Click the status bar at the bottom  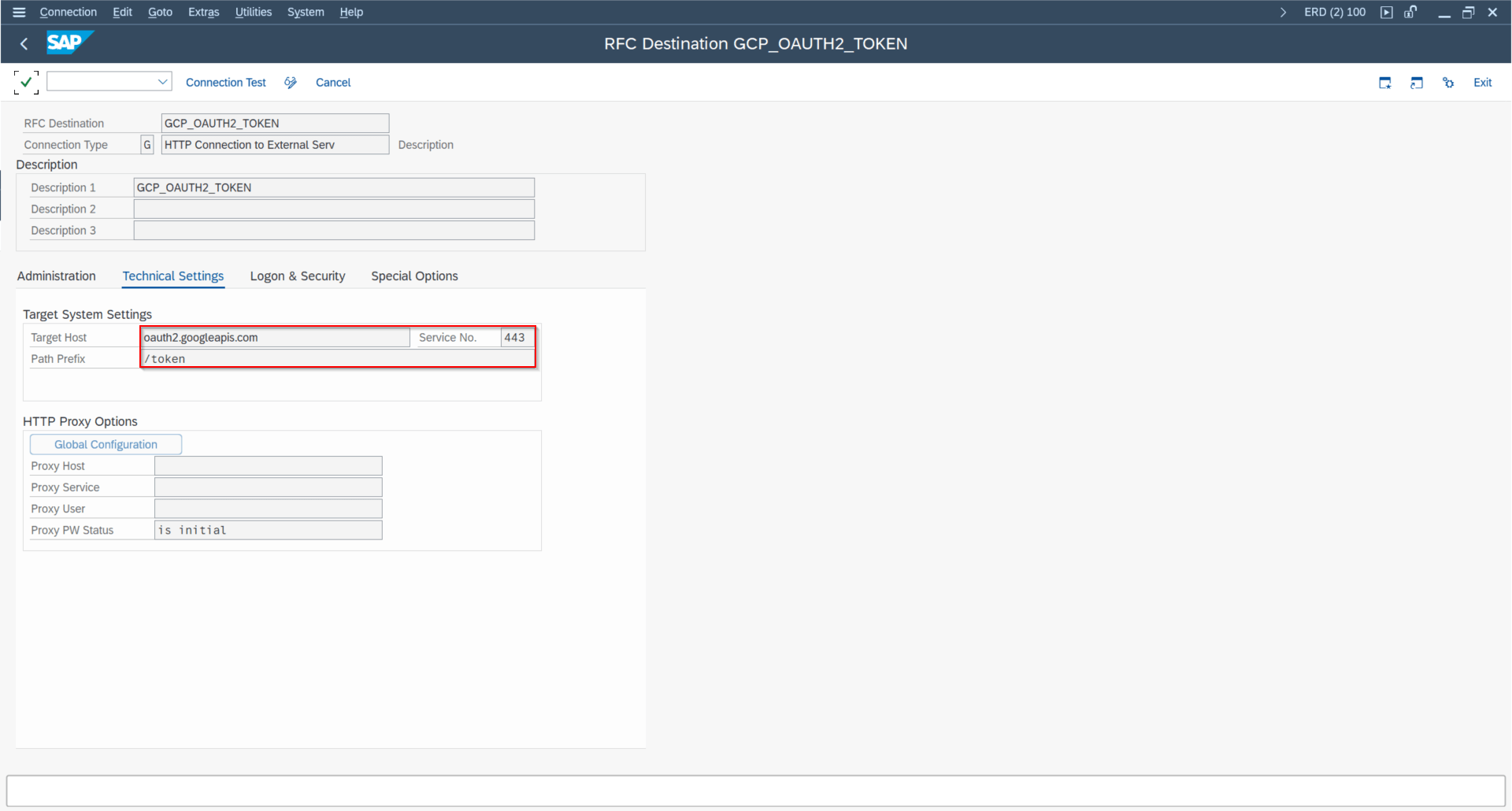(x=756, y=791)
